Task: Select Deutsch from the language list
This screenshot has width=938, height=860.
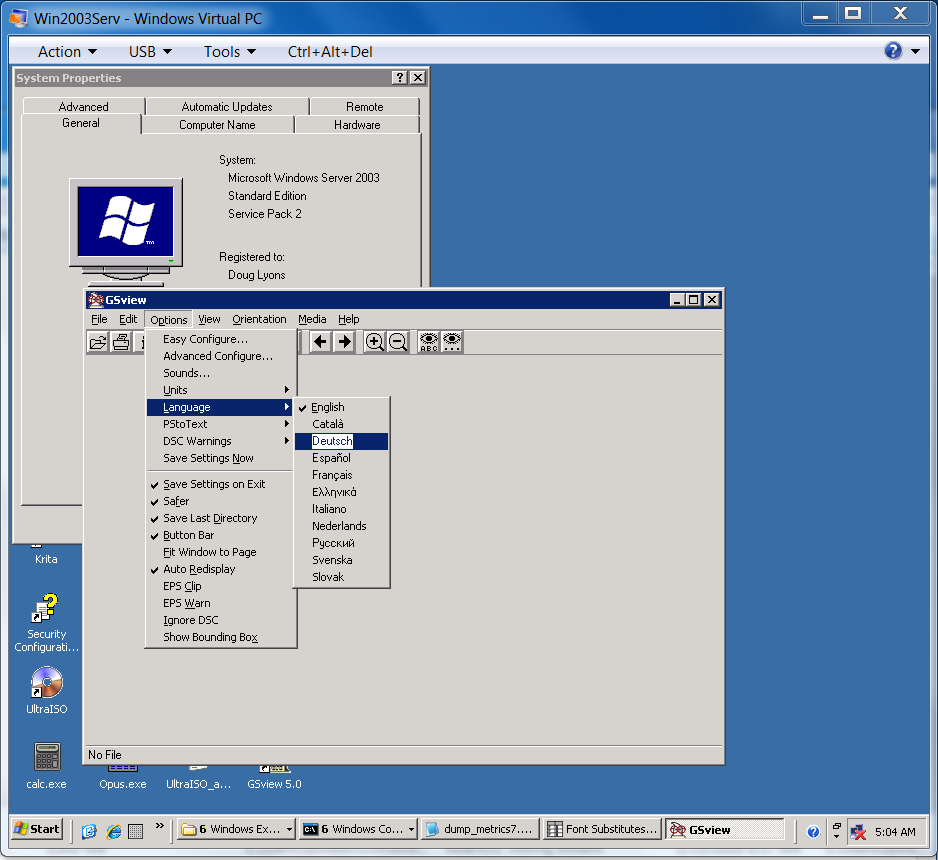Action: click(x=332, y=441)
